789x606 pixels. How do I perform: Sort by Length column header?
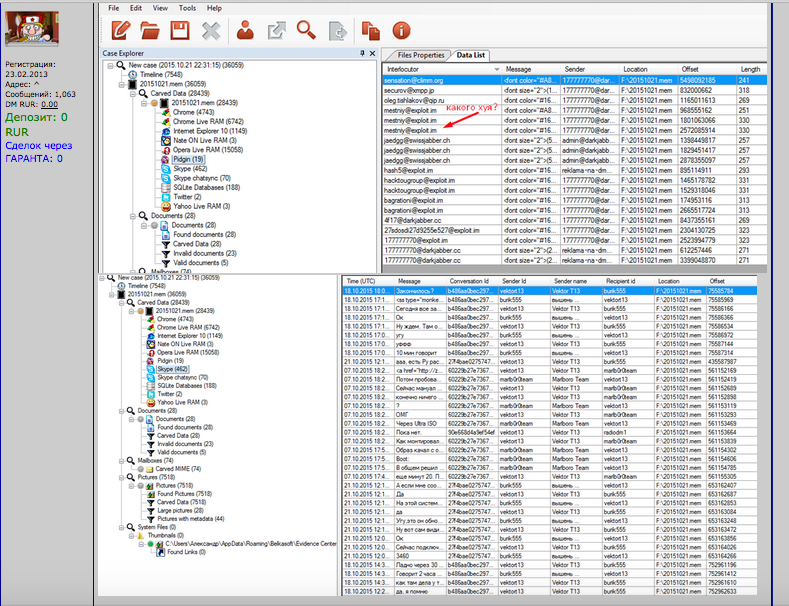750,69
